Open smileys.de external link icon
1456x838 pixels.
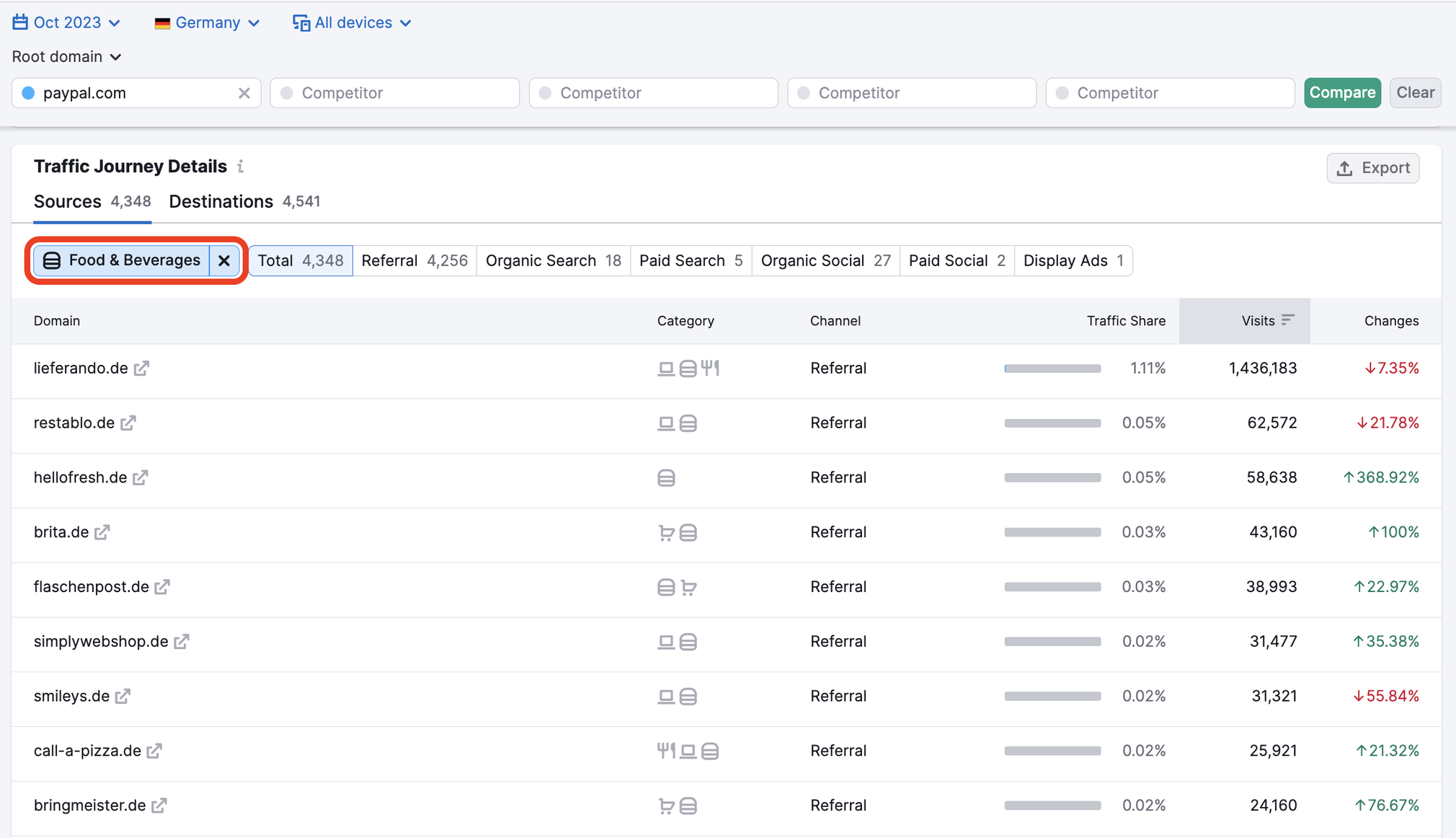click(x=123, y=697)
